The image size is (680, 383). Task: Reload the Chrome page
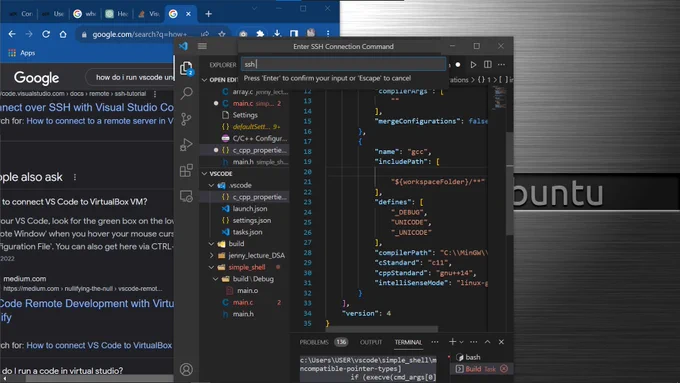point(46,34)
